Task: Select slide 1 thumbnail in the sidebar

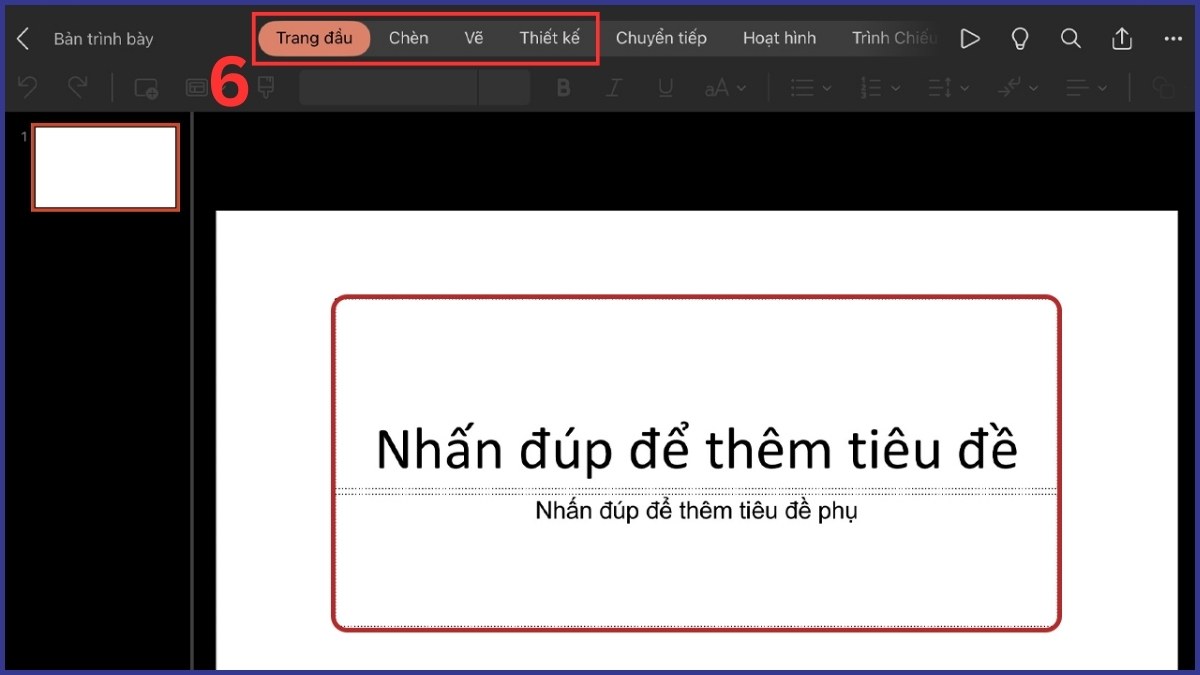Action: click(x=105, y=167)
